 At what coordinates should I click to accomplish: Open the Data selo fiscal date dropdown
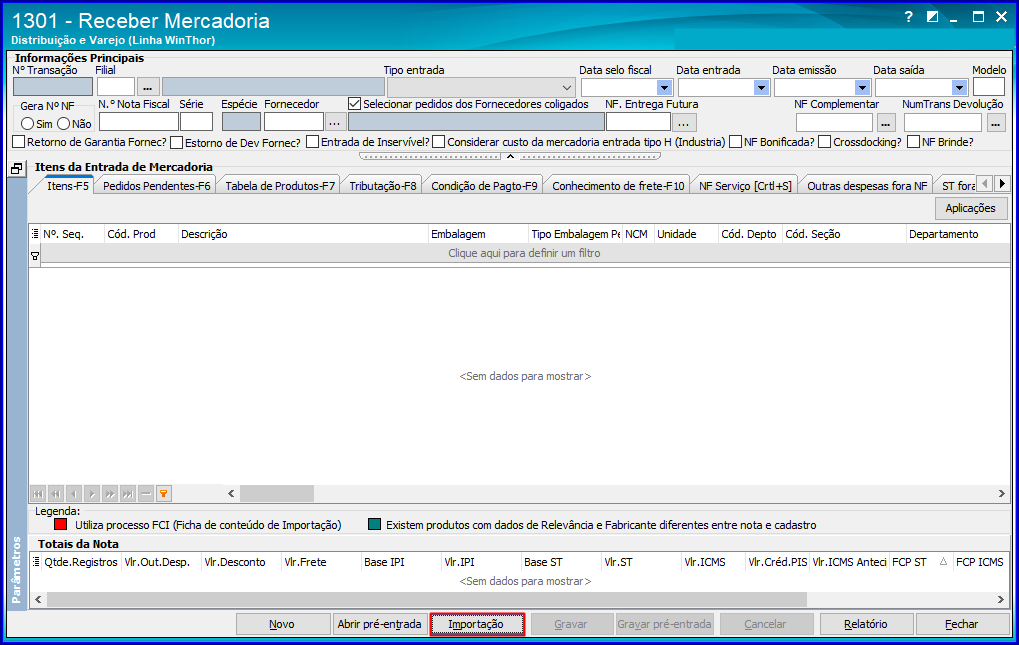[664, 87]
